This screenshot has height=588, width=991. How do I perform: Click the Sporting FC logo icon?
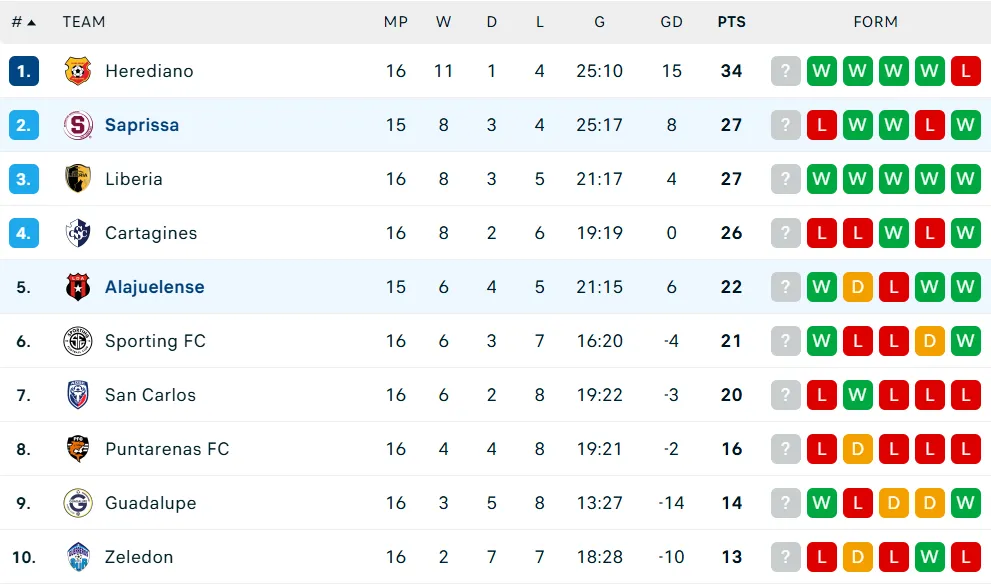pyautogui.click(x=78, y=341)
